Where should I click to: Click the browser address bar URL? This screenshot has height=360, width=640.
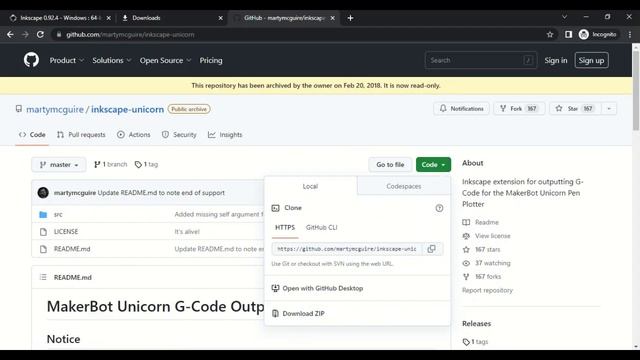(x=130, y=35)
